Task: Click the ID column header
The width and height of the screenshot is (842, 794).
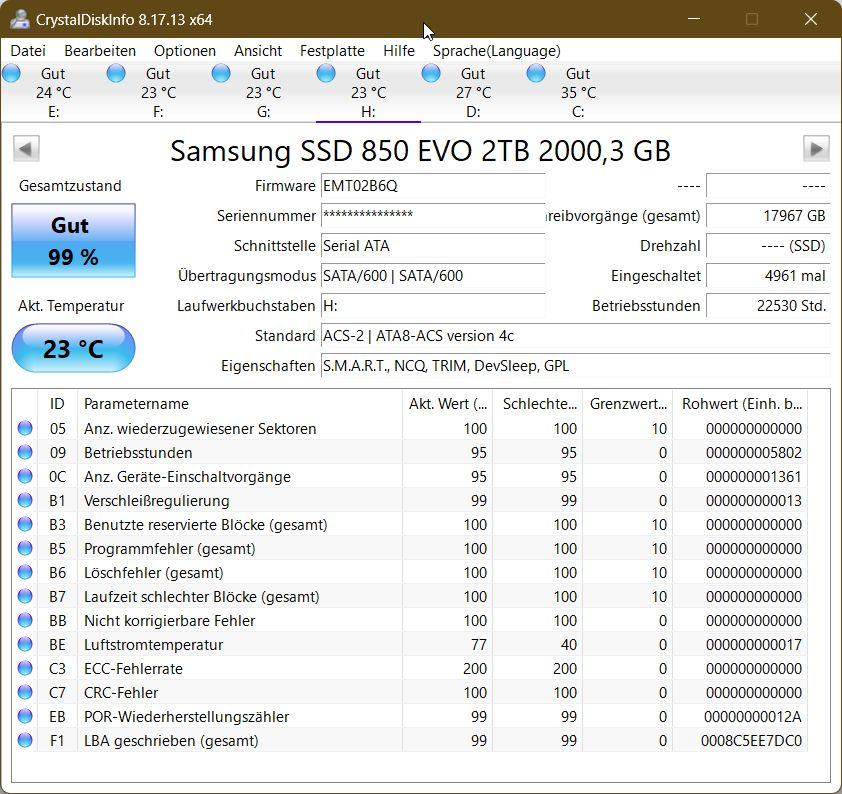Action: tap(57, 404)
